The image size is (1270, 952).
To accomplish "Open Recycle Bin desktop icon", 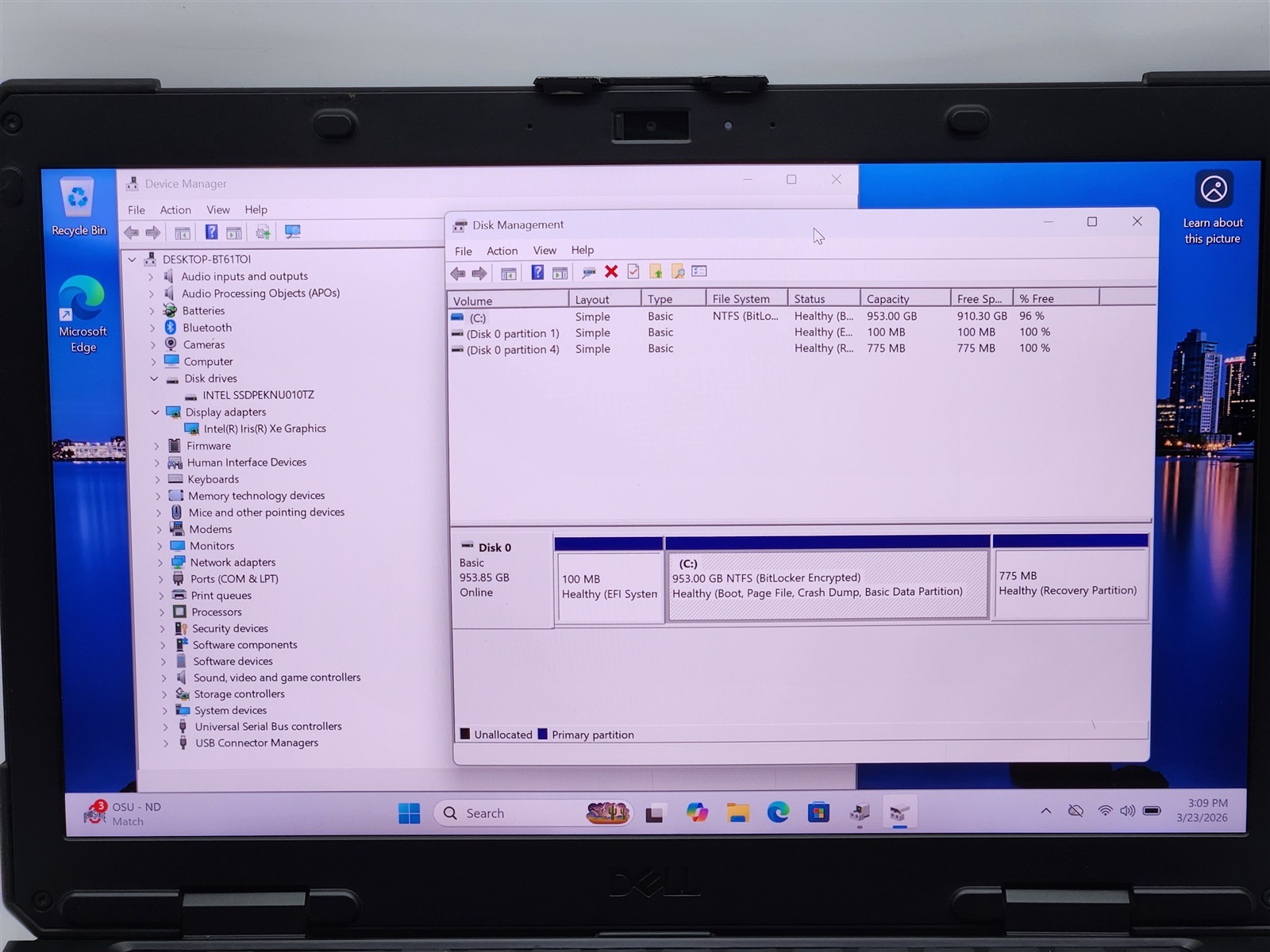I will (x=79, y=206).
